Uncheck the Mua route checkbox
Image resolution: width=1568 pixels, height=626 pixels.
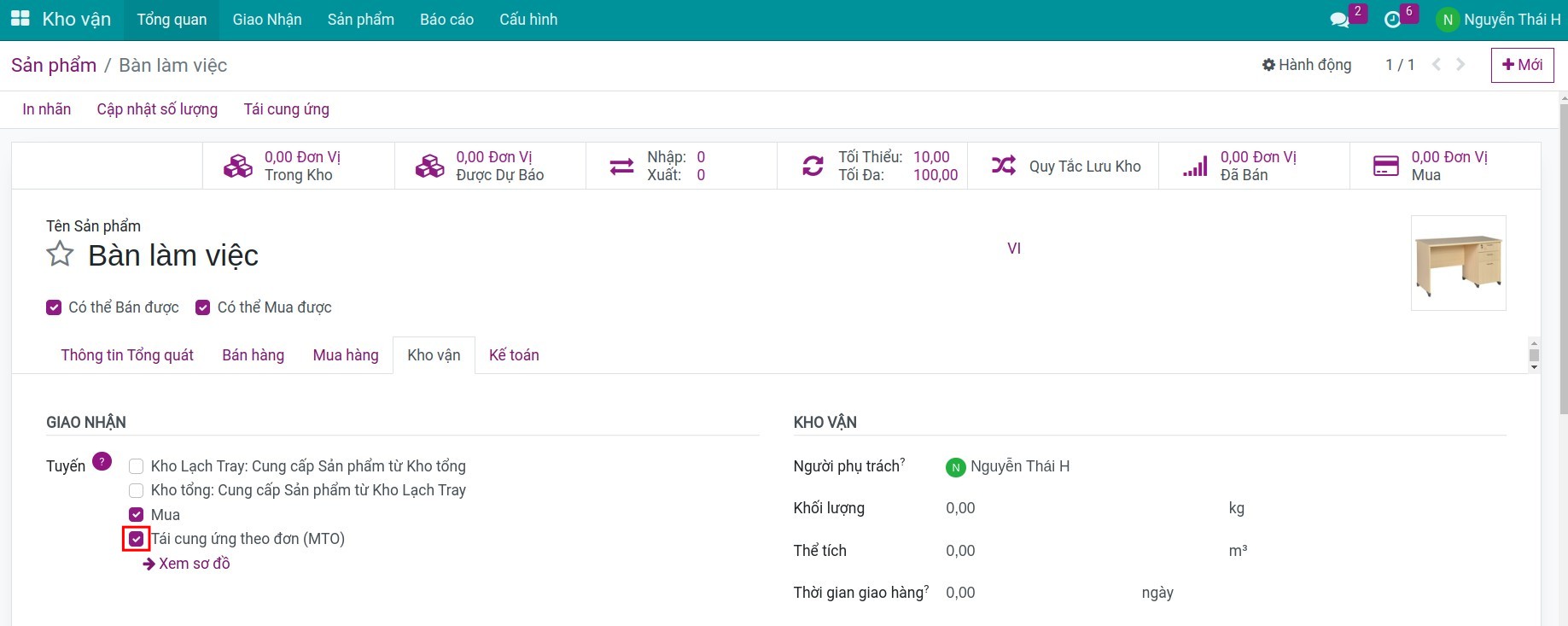[x=137, y=514]
